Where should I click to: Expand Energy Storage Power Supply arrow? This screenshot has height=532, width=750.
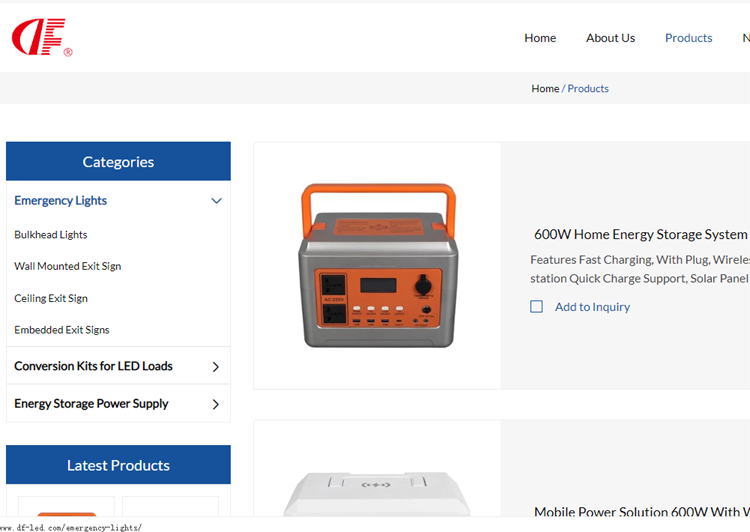(x=216, y=405)
